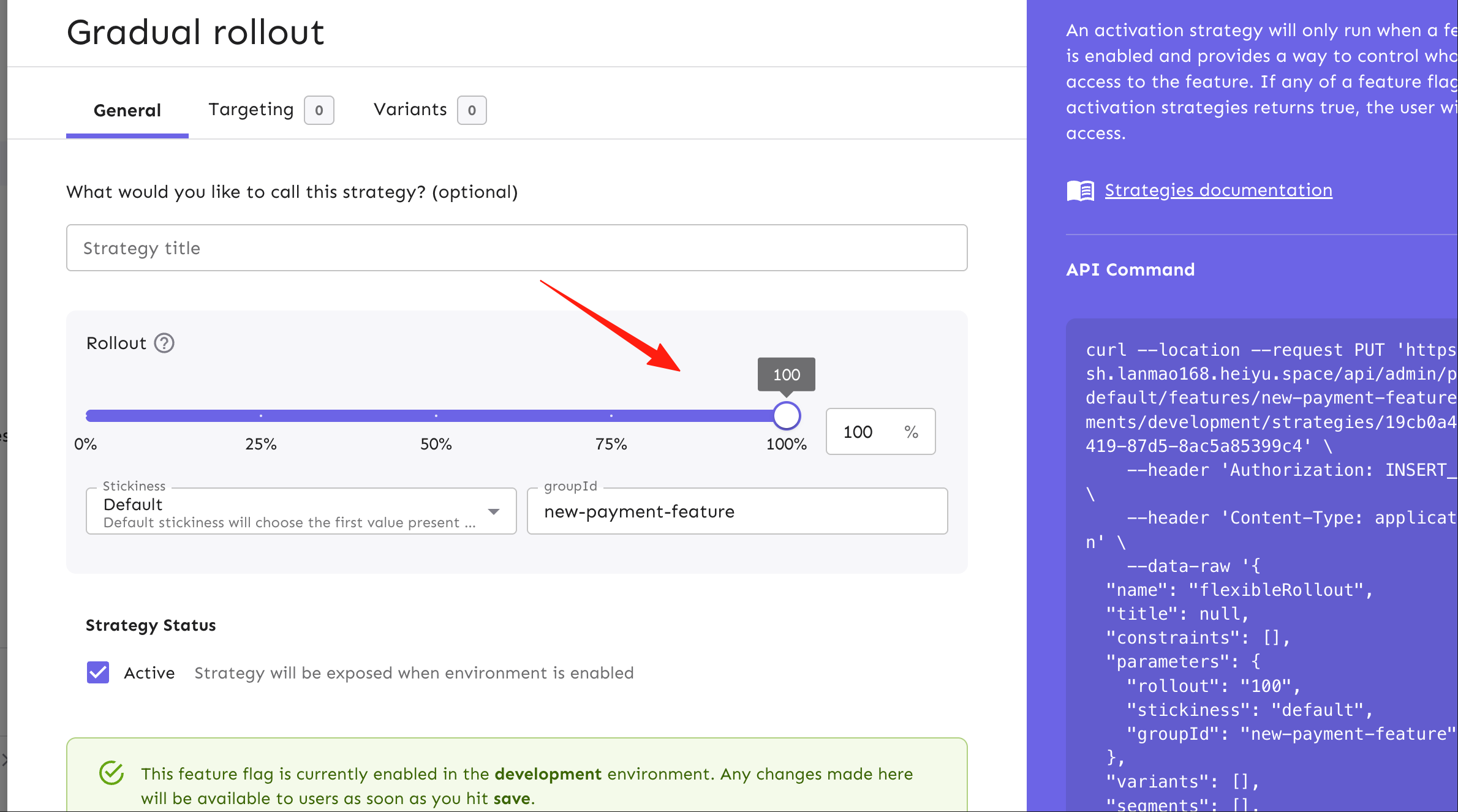
Task: Click the rollout percentage number field
Action: (880, 432)
